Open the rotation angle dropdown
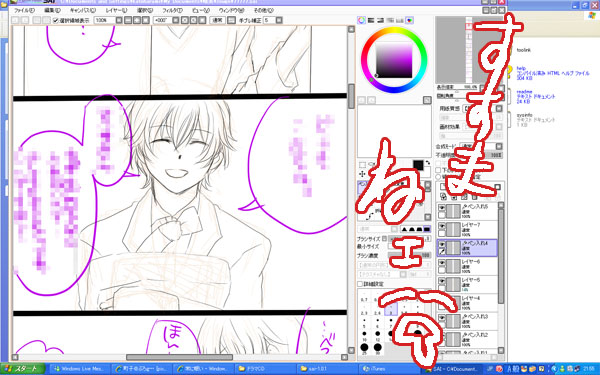This screenshot has width=600, height=375. 176,20
